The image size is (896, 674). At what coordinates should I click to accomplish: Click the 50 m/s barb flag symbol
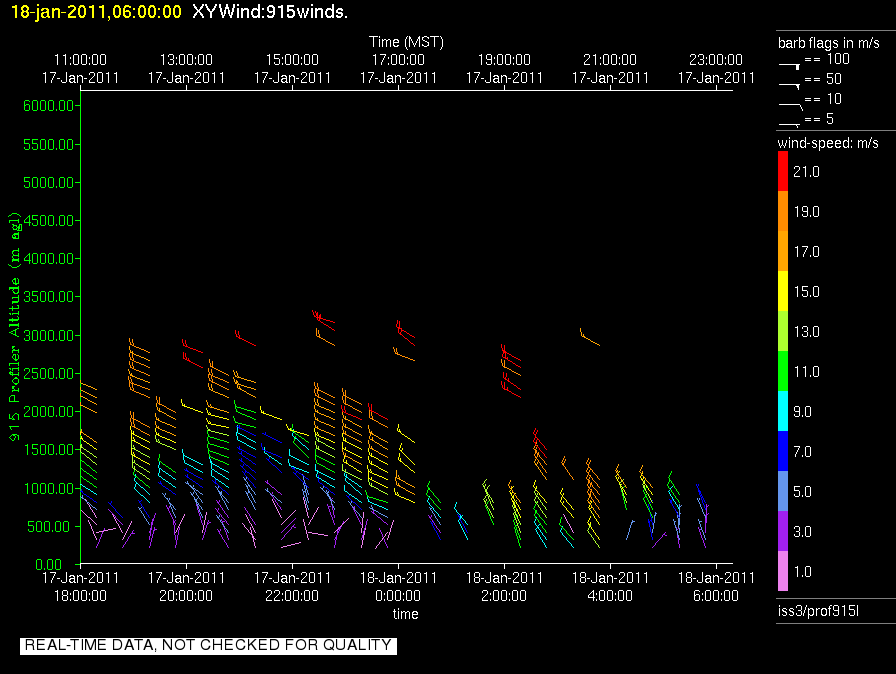pos(789,86)
